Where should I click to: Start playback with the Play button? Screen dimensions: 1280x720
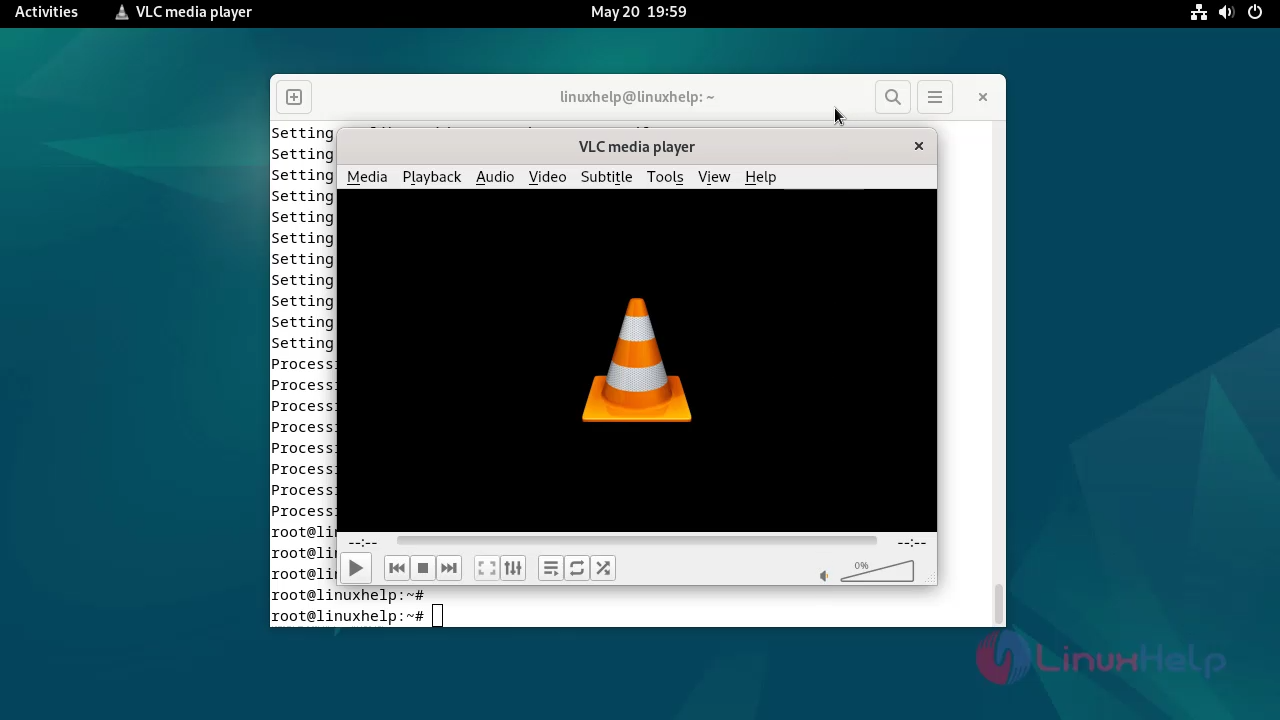355,568
